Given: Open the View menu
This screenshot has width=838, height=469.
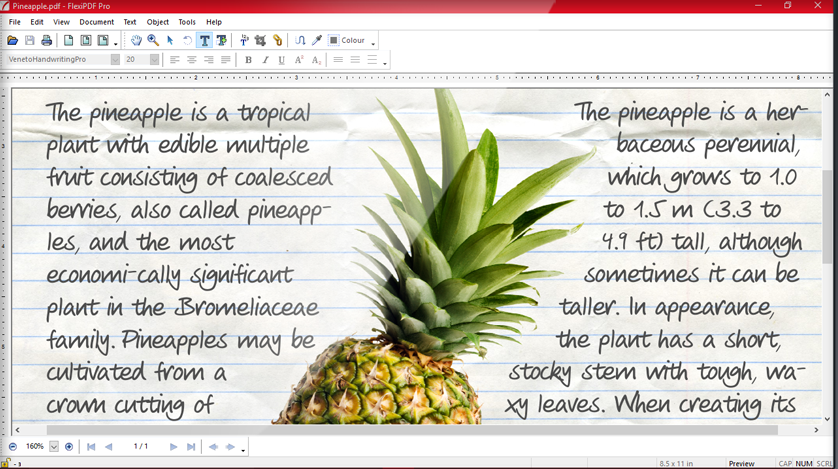Looking at the screenshot, I should click(61, 22).
